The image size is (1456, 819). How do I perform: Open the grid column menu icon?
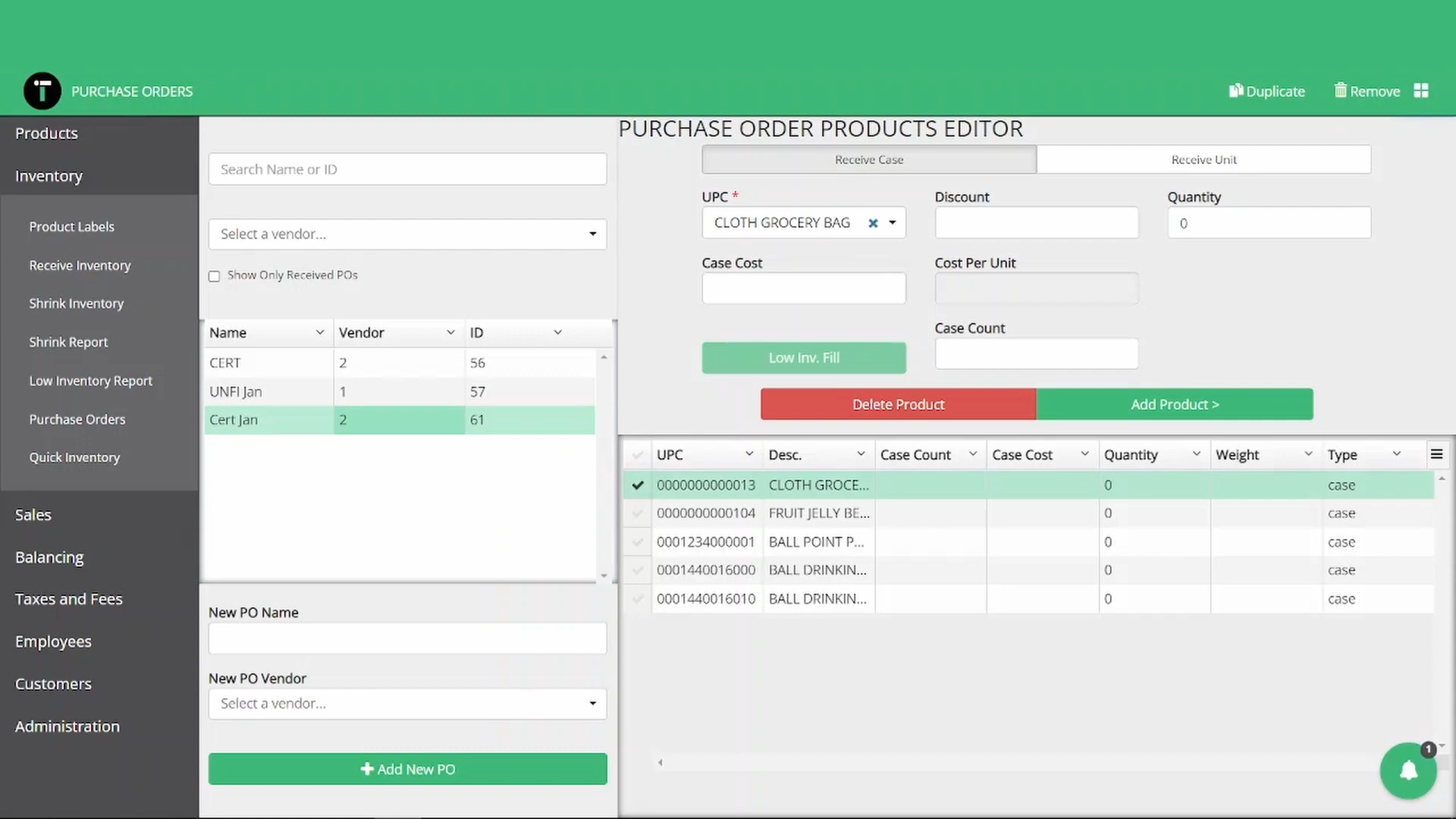click(x=1436, y=454)
